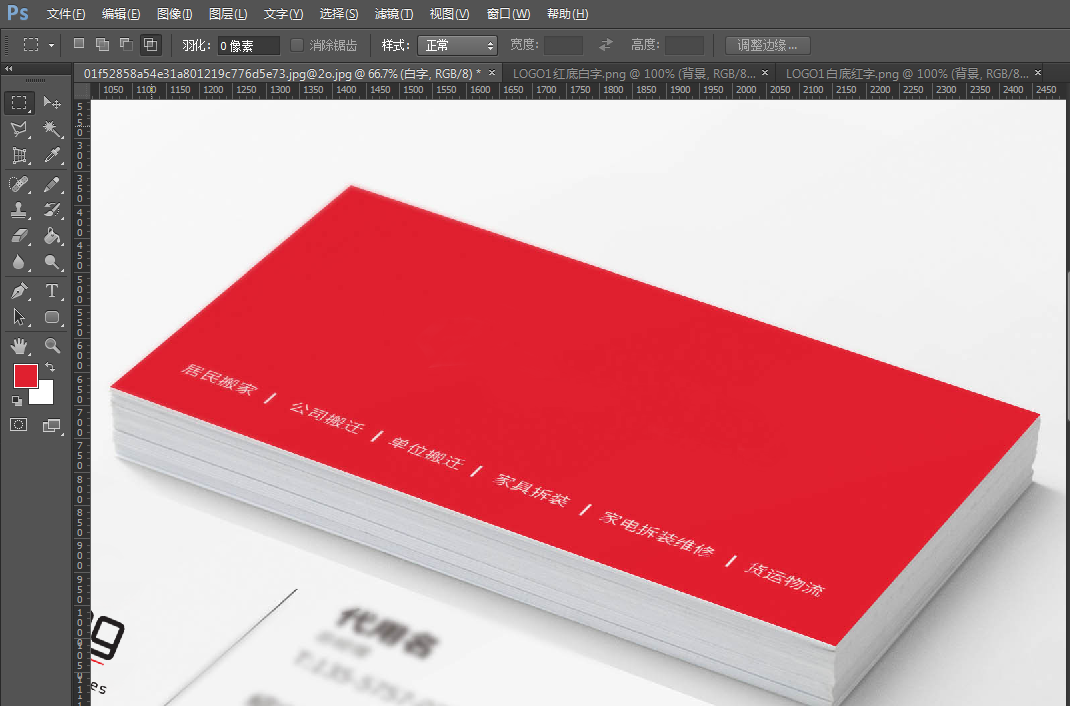Open the white background color picker
Viewport: 1070px width, 706px height.
tap(44, 395)
